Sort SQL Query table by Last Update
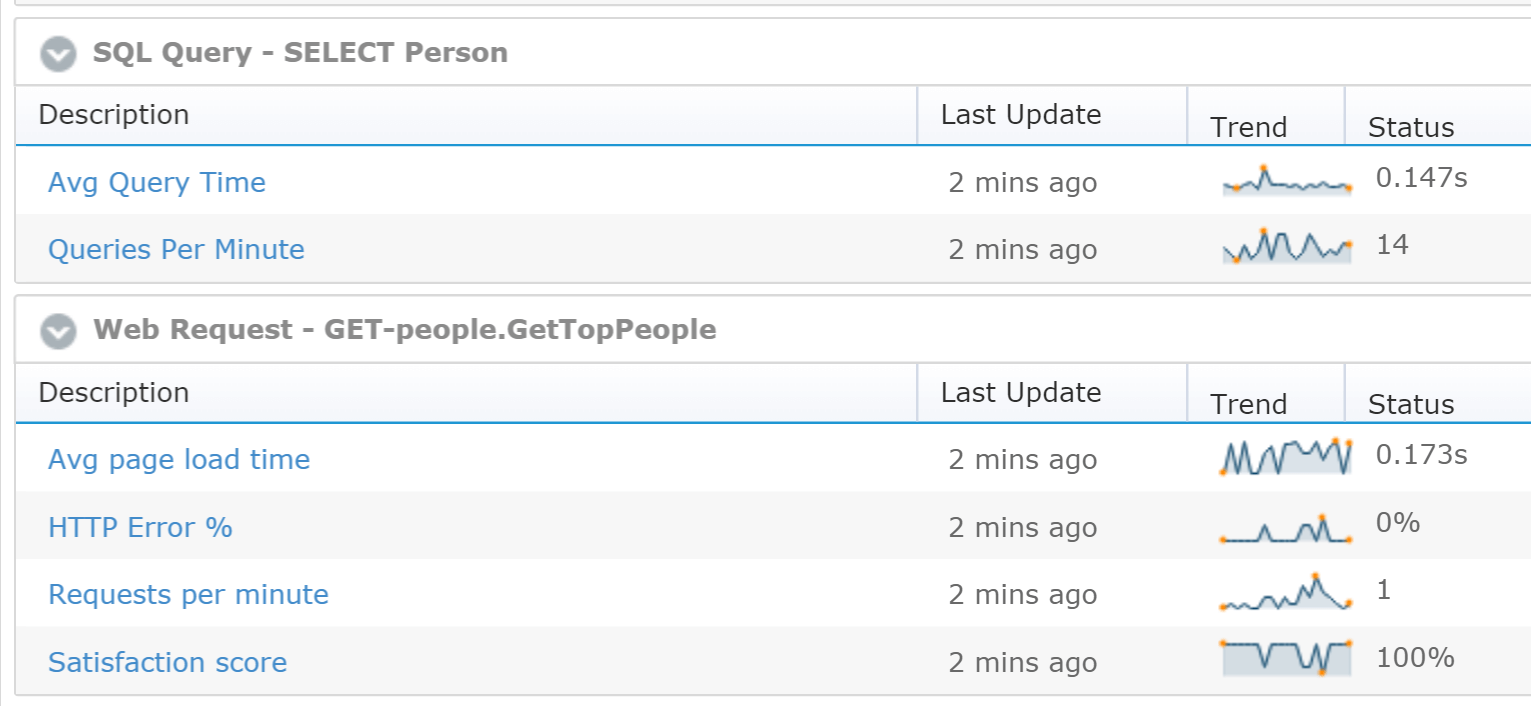Viewport: 1531px width, 706px height. [x=1021, y=114]
